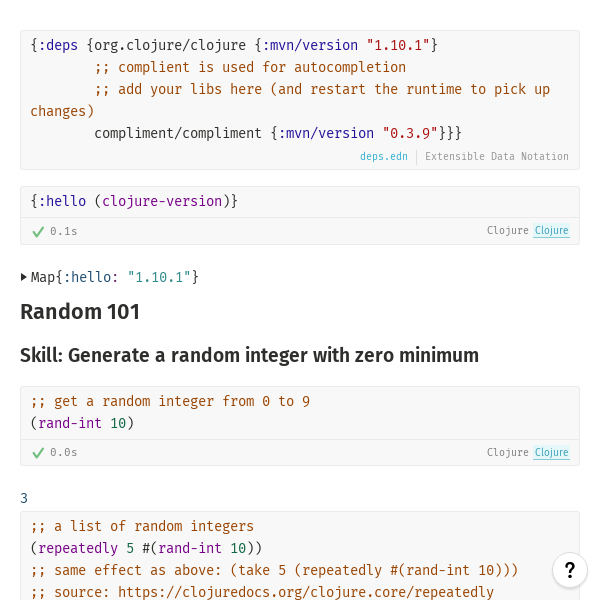Viewport: 600px width, 600px height.
Task: Click the Skill: Generate random integer heading
Action: point(249,355)
